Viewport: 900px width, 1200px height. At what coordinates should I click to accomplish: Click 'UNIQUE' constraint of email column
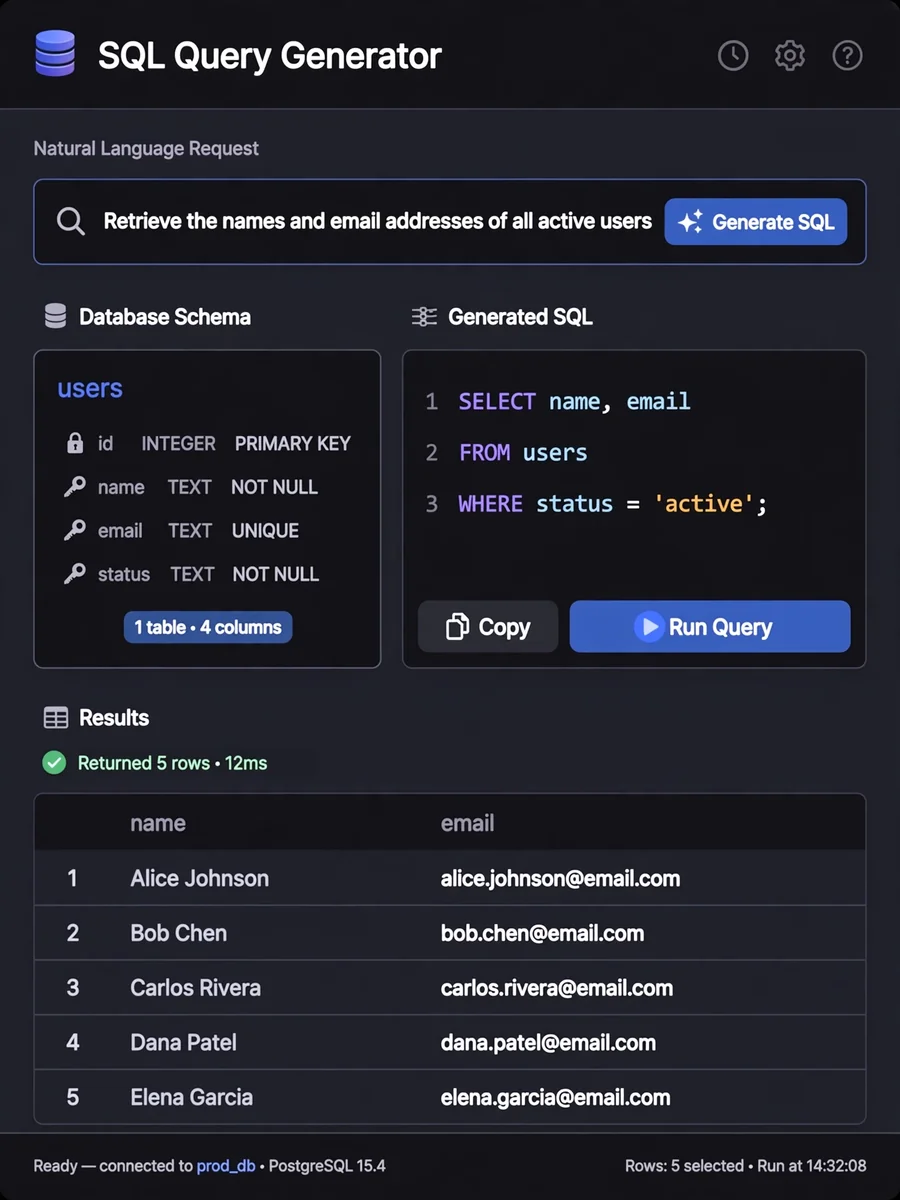[x=266, y=531]
